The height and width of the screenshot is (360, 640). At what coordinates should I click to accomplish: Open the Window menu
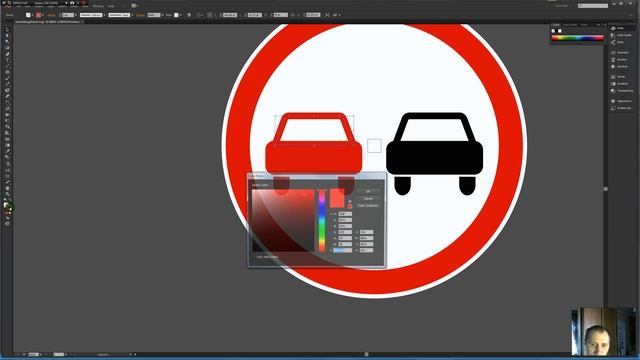[x=98, y=6]
